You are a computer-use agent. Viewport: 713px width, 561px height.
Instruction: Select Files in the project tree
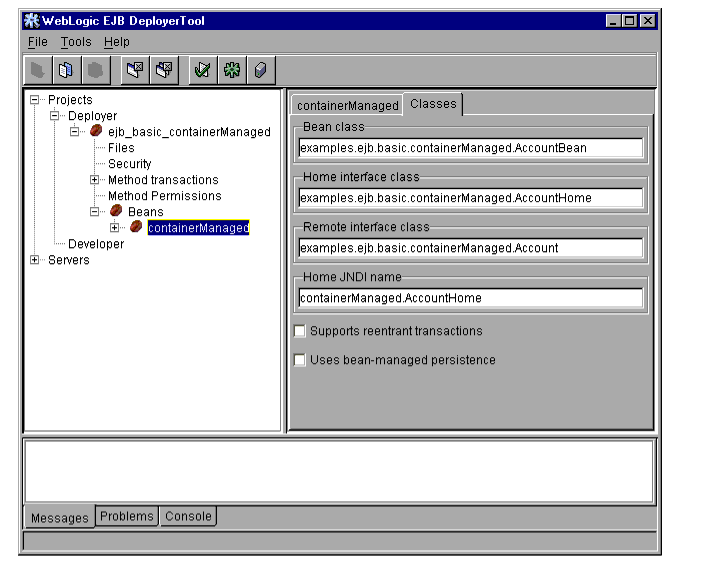[121, 148]
